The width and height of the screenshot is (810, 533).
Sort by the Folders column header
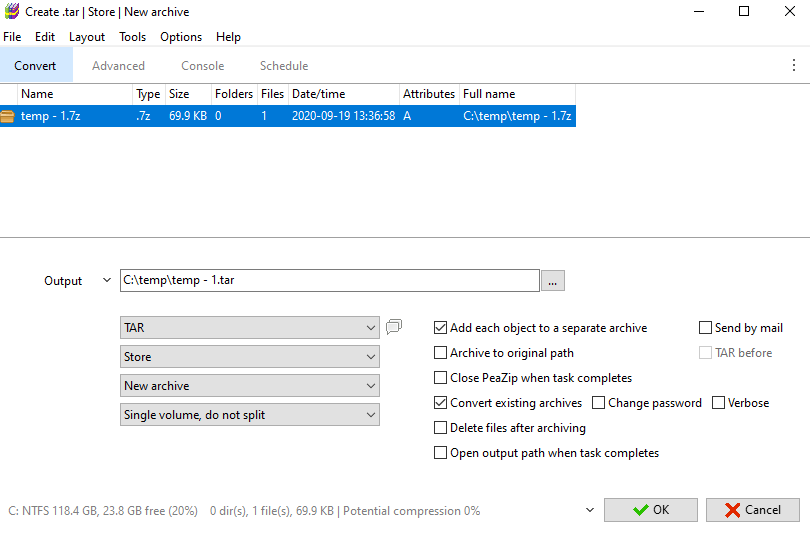coord(234,94)
